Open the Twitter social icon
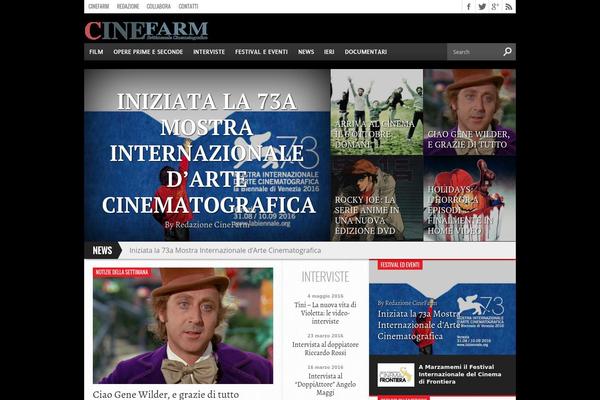The width and height of the screenshot is (600, 400). click(482, 7)
